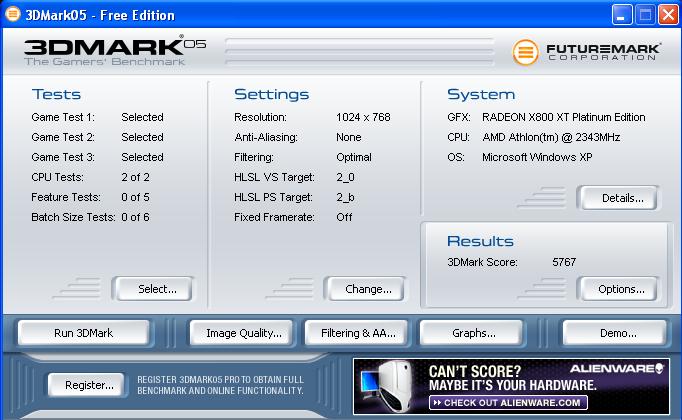Viewport: 682px width, 420px height.
Task: Open the Select tests dialog
Action: pyautogui.click(x=152, y=289)
